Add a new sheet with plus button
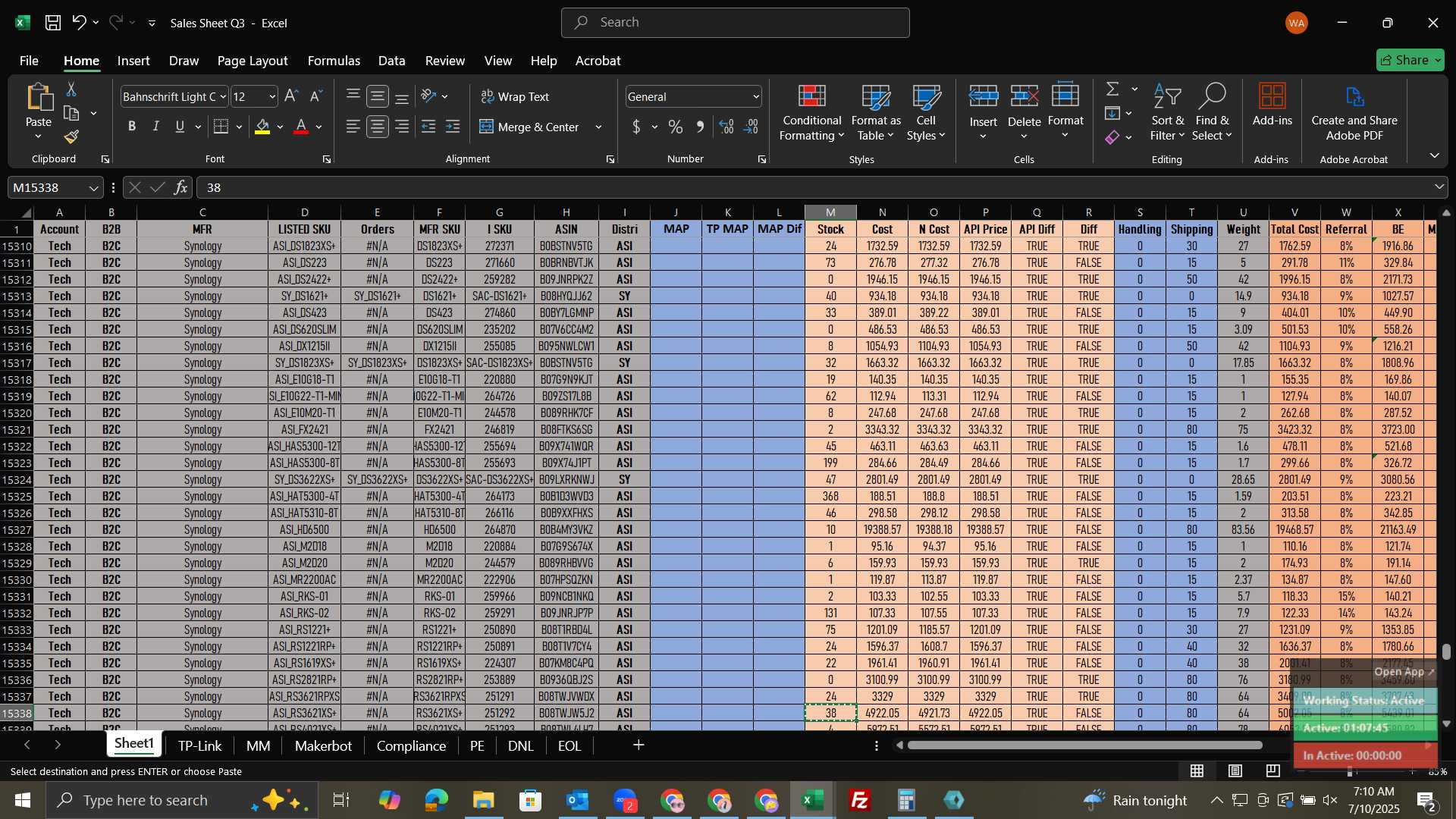Image resolution: width=1456 pixels, height=819 pixels. [x=639, y=745]
